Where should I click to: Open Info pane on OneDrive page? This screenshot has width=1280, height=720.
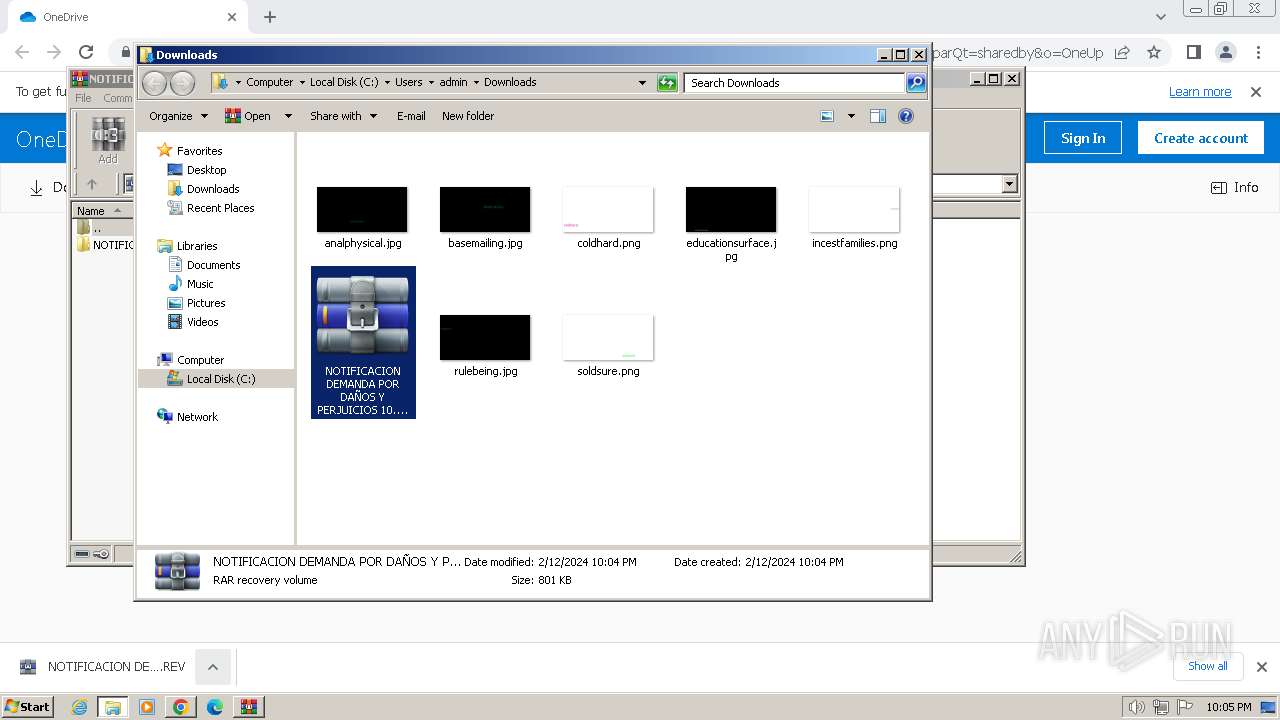click(1235, 187)
